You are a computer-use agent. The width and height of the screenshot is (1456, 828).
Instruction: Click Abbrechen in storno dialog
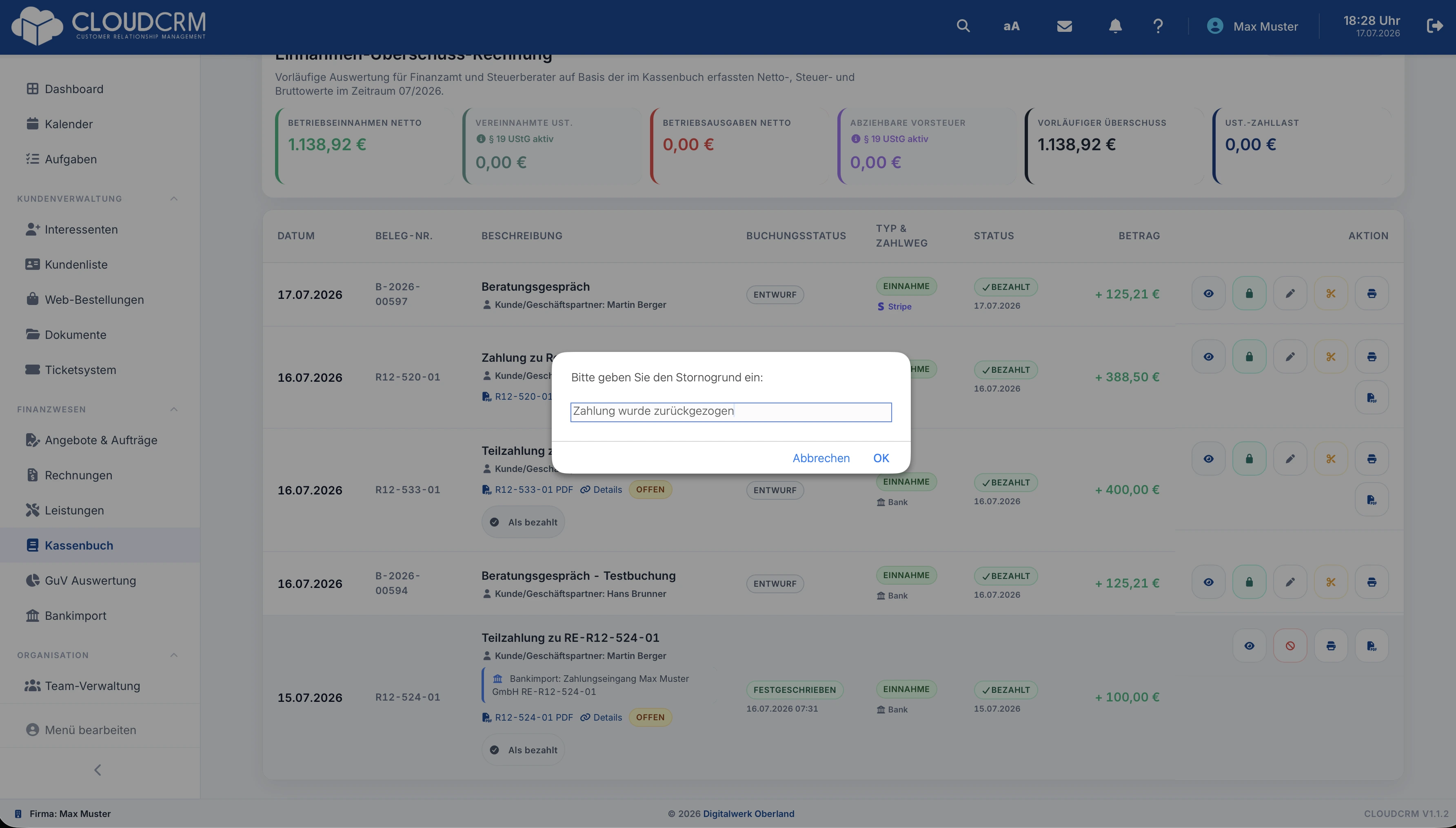[x=821, y=459]
